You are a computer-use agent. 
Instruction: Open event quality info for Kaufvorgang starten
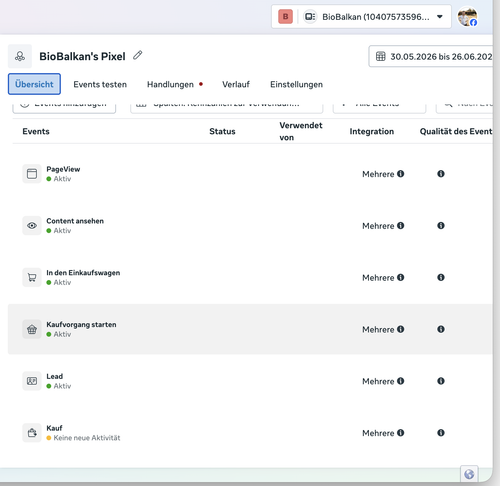tap(441, 329)
